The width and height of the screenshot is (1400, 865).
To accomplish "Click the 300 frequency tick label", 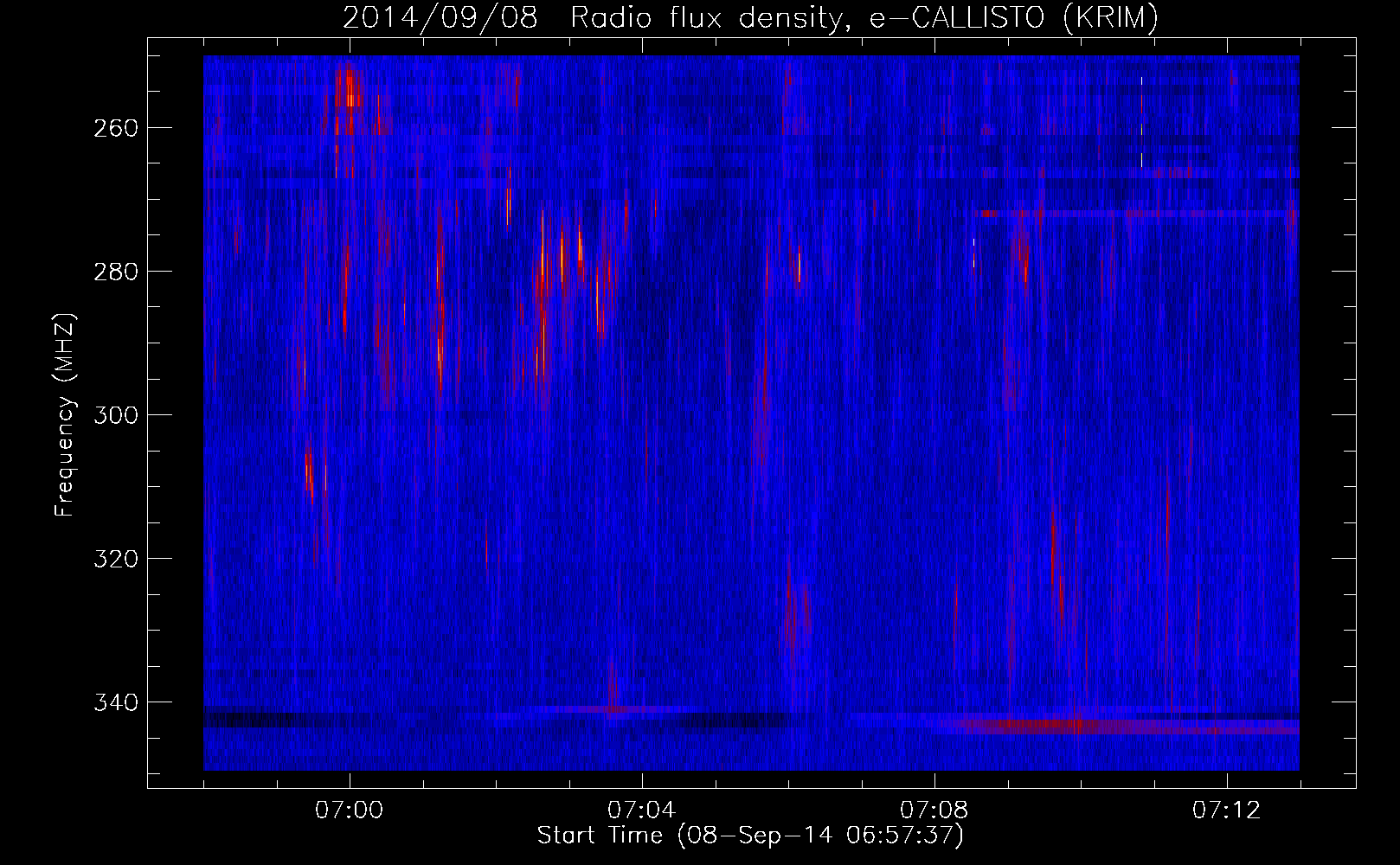I will click(114, 415).
